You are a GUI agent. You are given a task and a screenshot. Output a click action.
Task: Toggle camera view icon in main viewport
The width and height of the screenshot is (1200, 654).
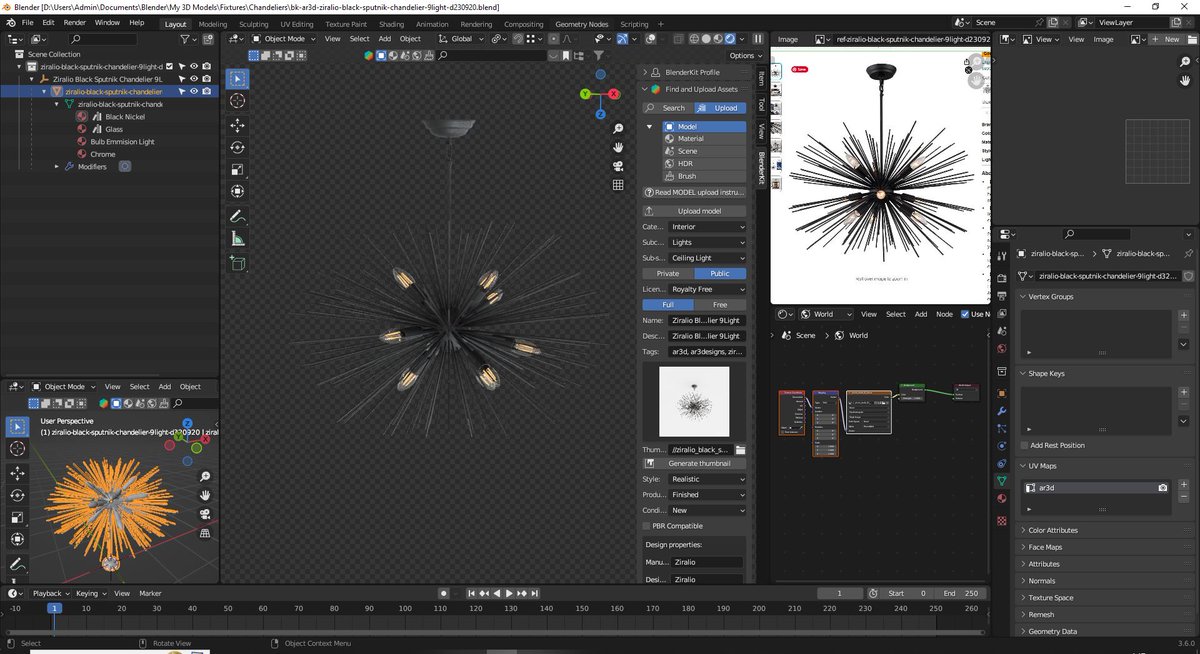pos(619,166)
